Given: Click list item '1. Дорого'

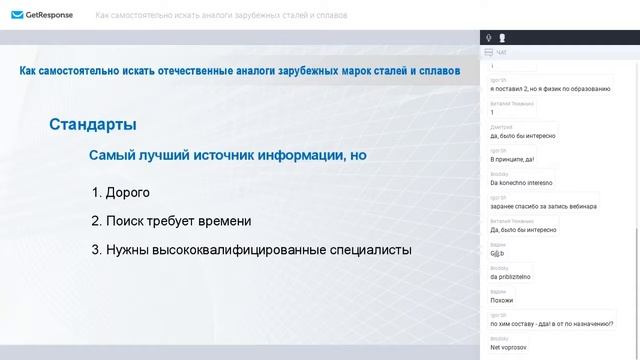Looking at the screenshot, I should [120, 192].
